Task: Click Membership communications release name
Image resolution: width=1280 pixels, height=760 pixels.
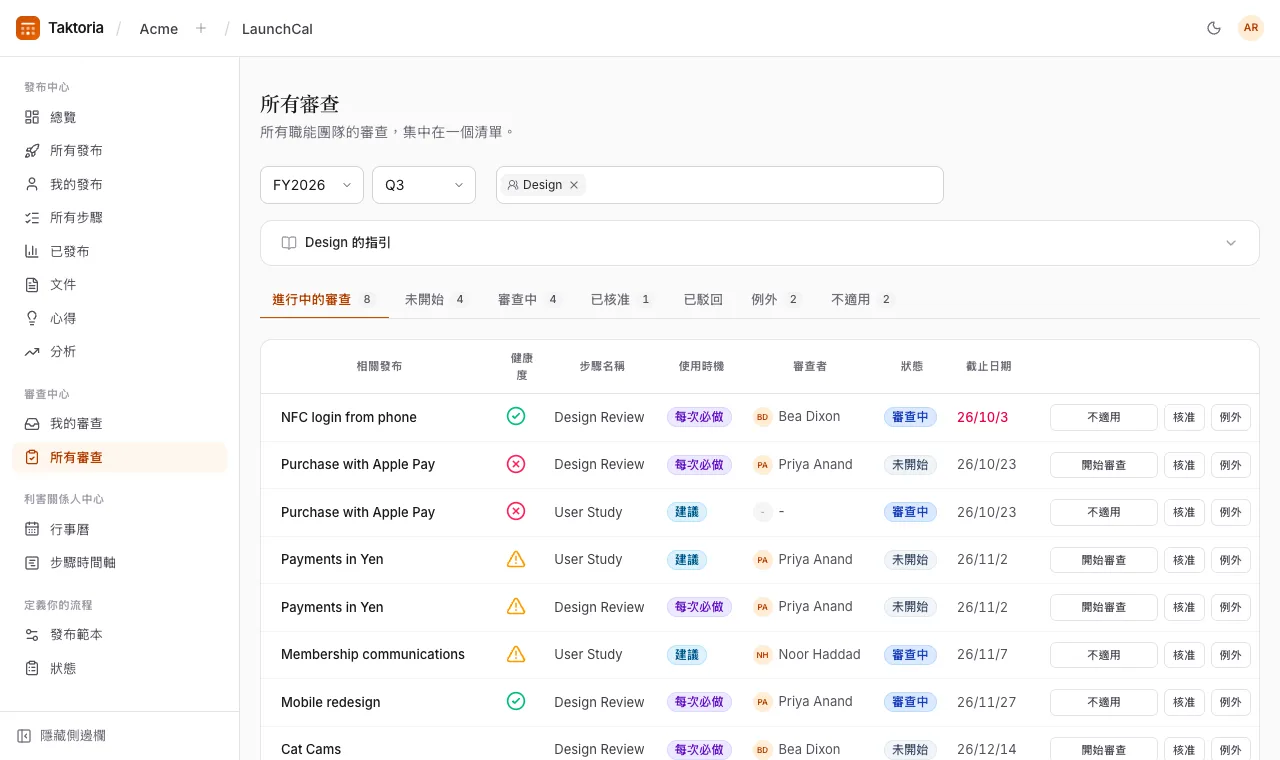Action: pos(373,654)
